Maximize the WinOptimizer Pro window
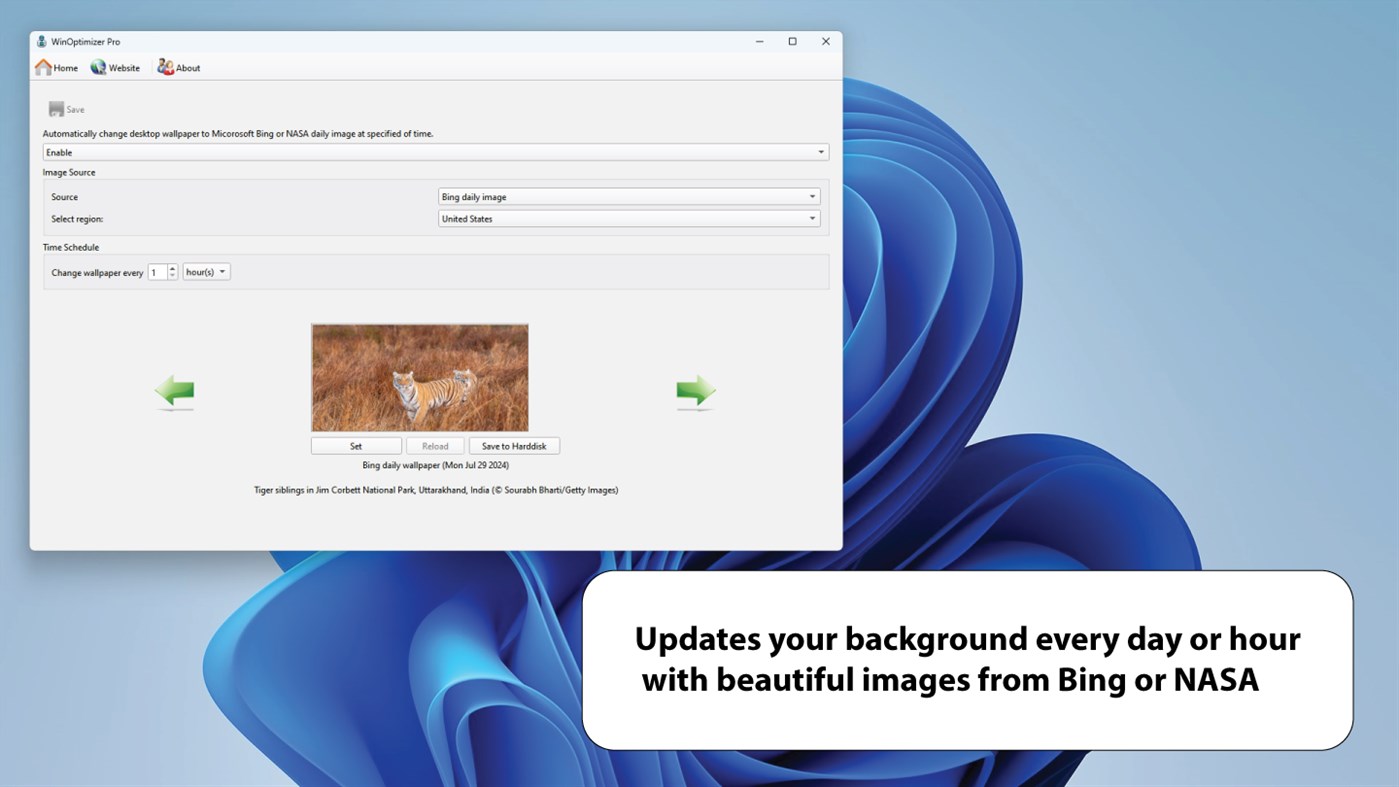1399x787 pixels. point(792,41)
